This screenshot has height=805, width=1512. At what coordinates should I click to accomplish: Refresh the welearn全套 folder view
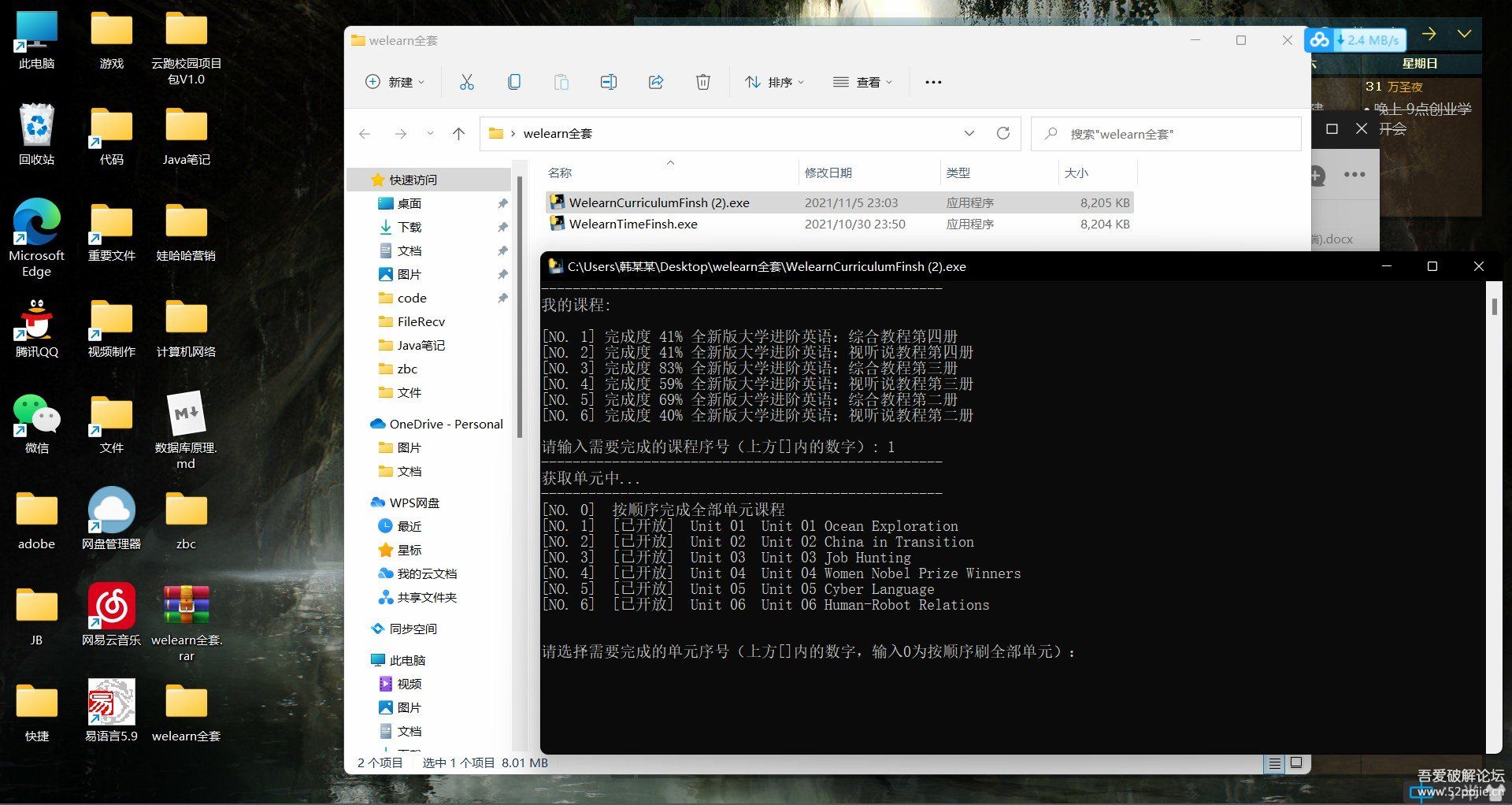[x=1002, y=133]
